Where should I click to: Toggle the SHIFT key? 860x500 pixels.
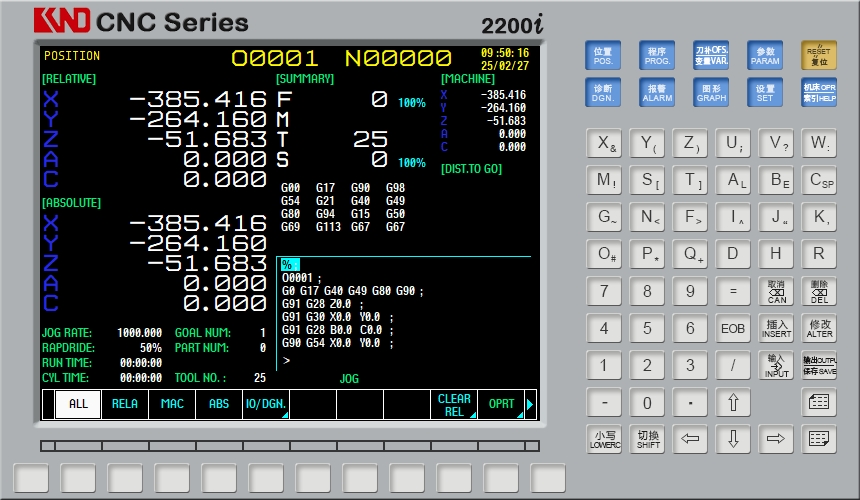click(648, 439)
